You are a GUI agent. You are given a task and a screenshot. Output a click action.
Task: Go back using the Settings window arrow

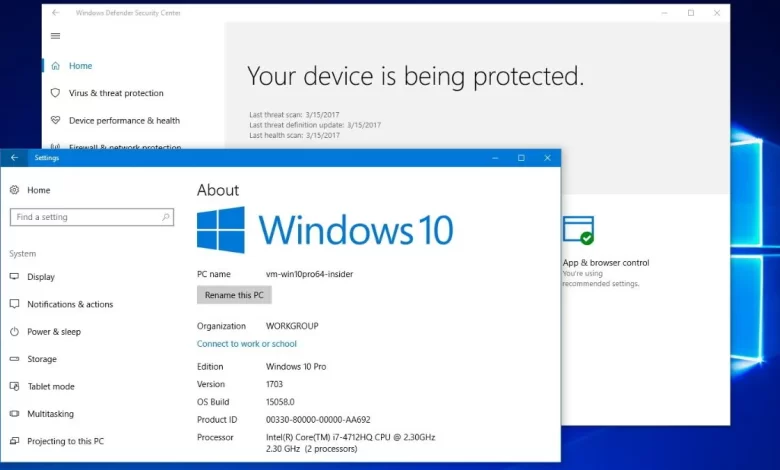tap(14, 158)
